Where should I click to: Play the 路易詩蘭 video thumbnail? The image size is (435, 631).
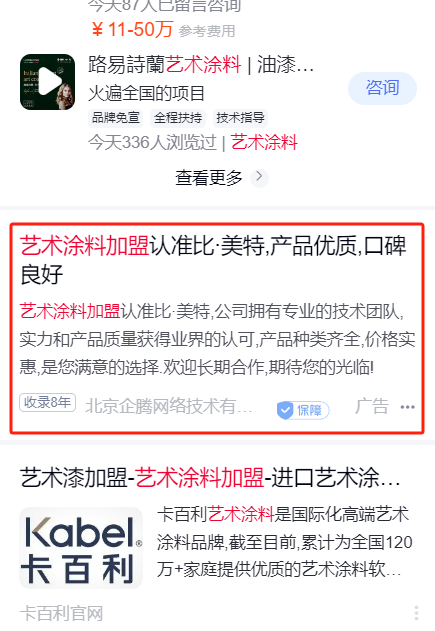[47, 82]
